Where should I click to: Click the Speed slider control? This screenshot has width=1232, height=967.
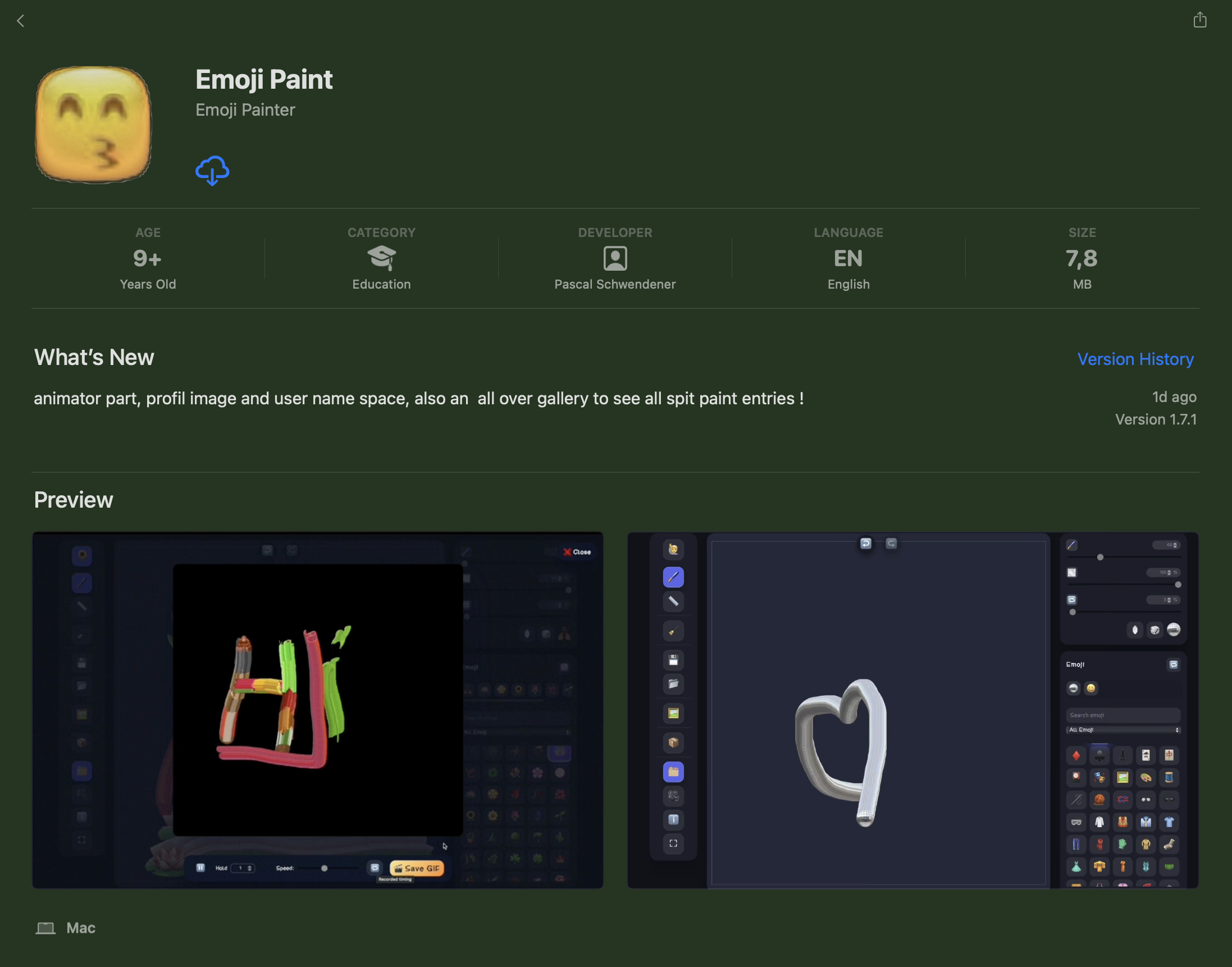(x=325, y=868)
